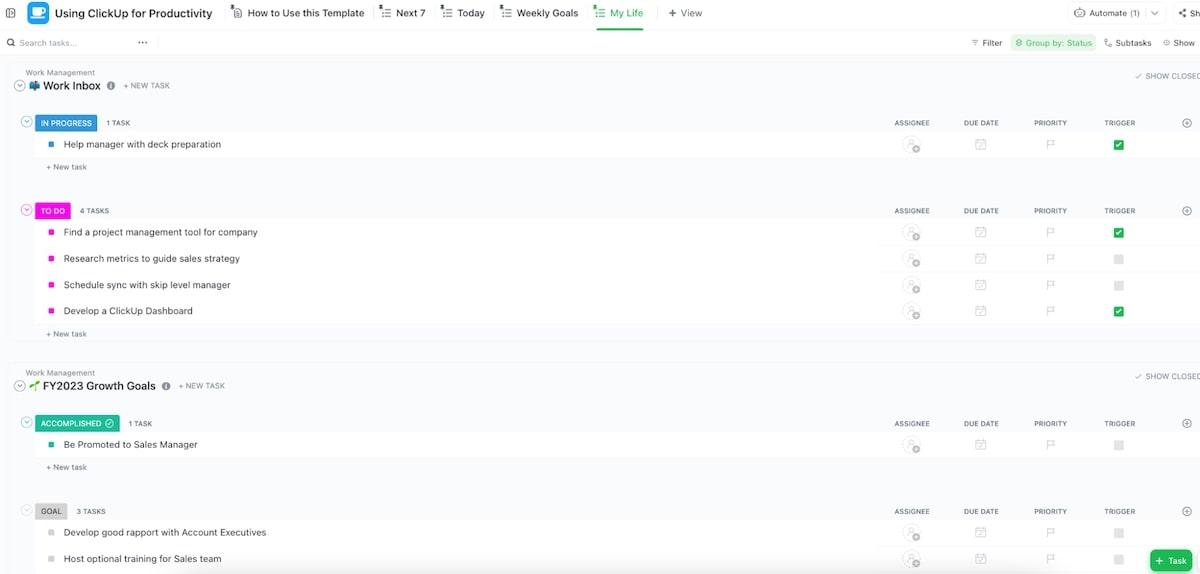Click the blue ClickUp space logo icon

pyautogui.click(x=37, y=13)
